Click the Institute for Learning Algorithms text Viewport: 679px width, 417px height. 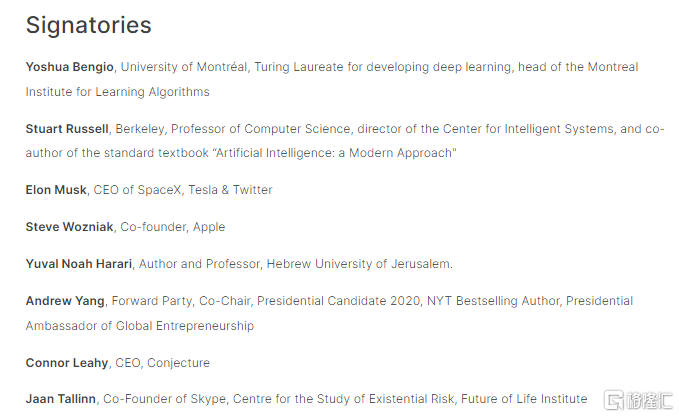coord(118,92)
